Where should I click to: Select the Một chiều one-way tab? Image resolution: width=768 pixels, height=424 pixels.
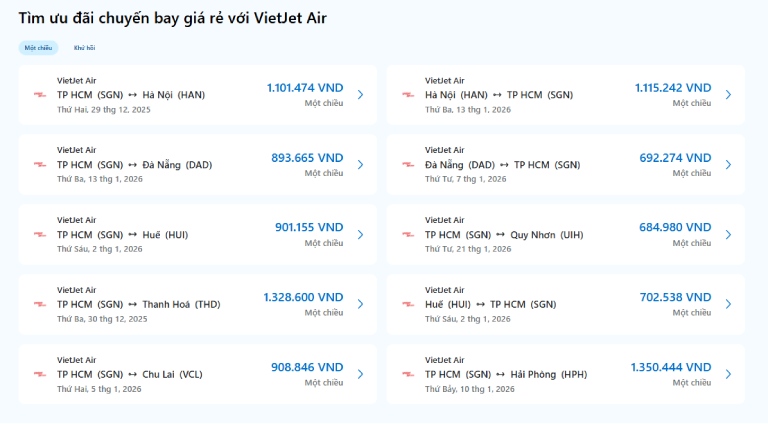[38, 48]
